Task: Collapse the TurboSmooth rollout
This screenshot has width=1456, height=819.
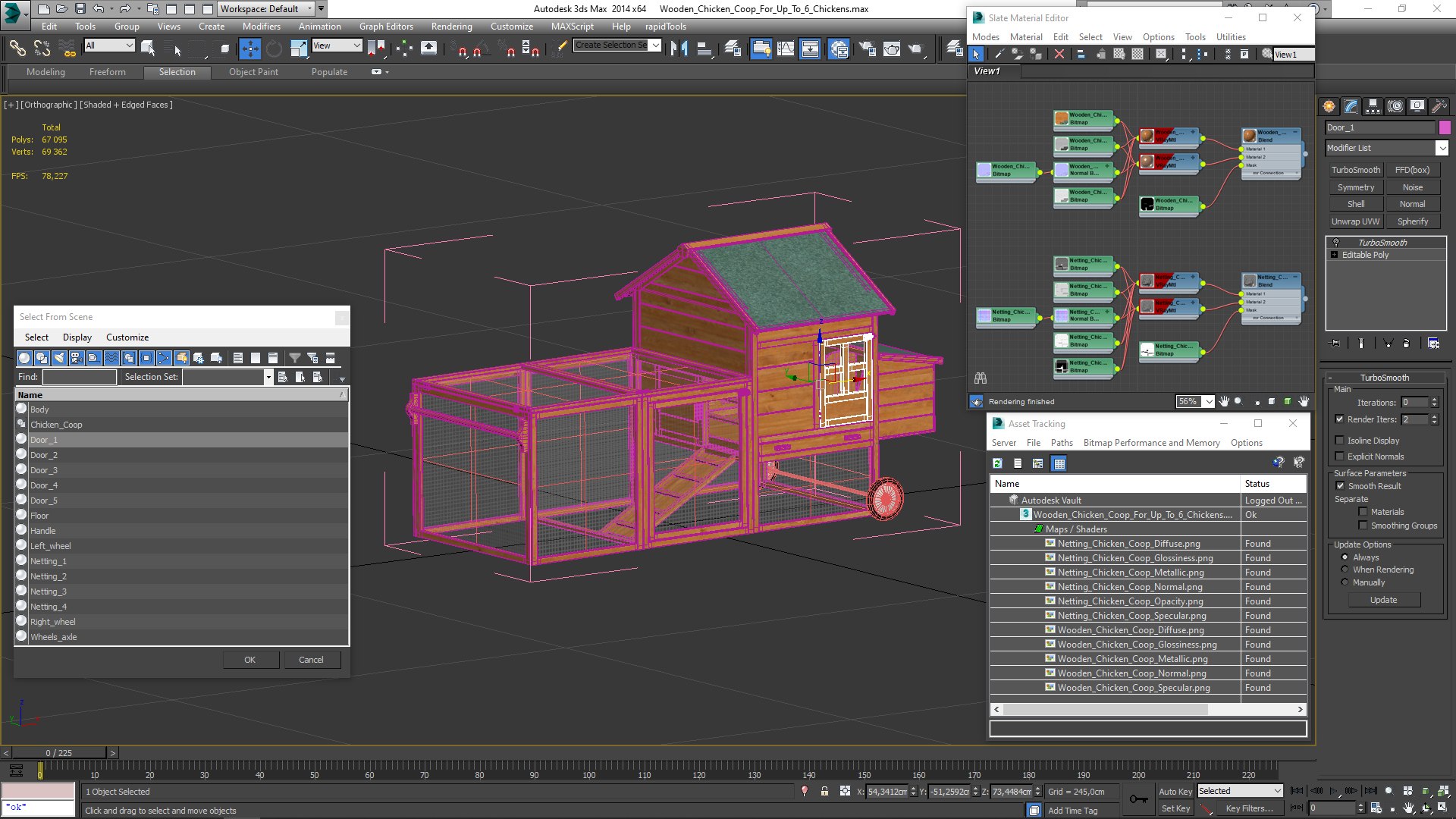Action: tap(1385, 378)
